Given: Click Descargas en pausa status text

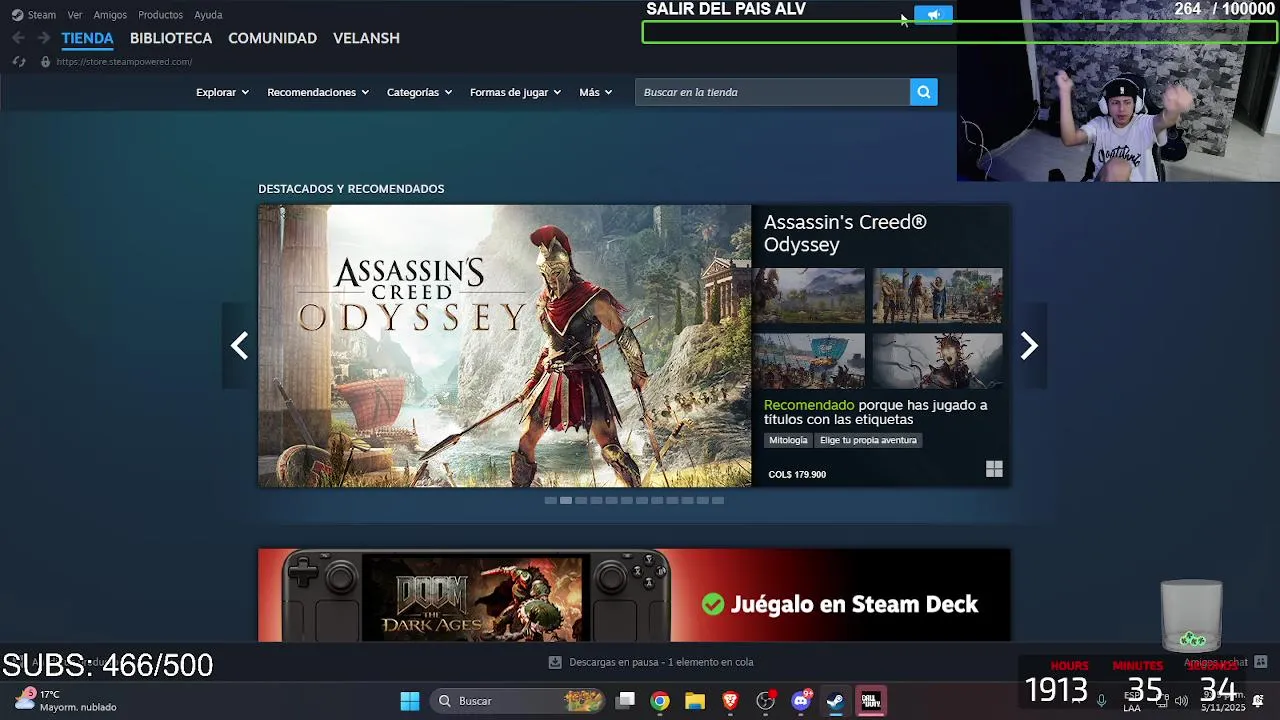Looking at the screenshot, I should click(x=661, y=662).
